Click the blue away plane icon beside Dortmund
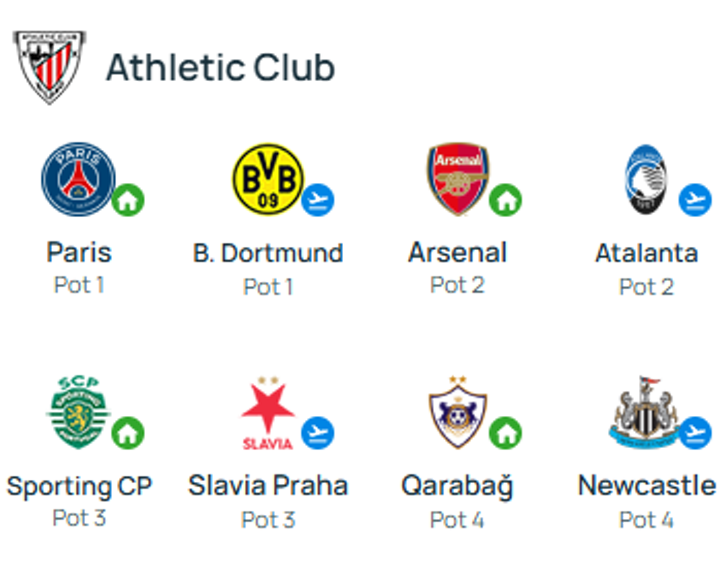The height and width of the screenshot is (565, 720). point(318,200)
